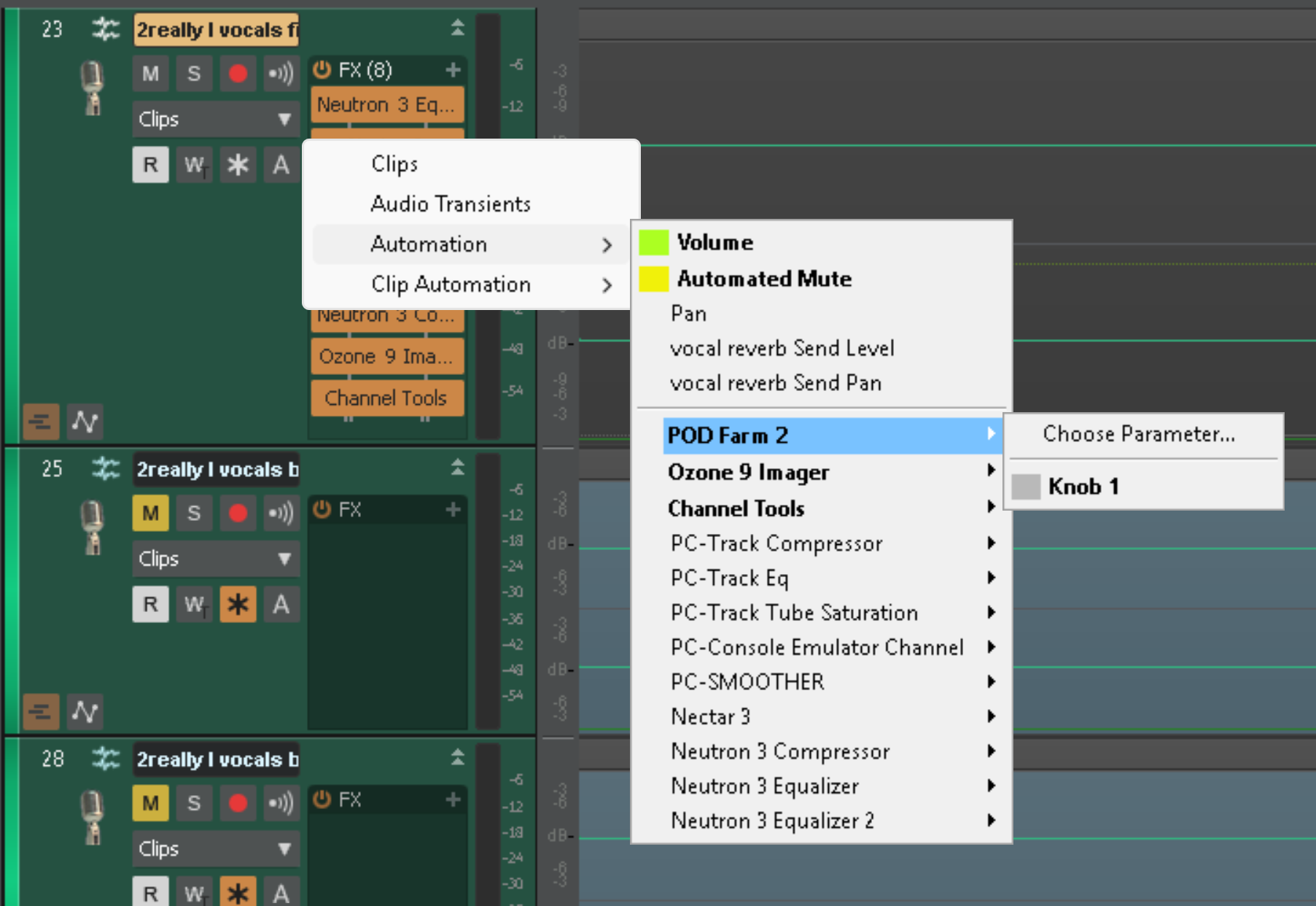Expand Neutron 3 Compressor submenu
1316x906 pixels.
click(833, 752)
